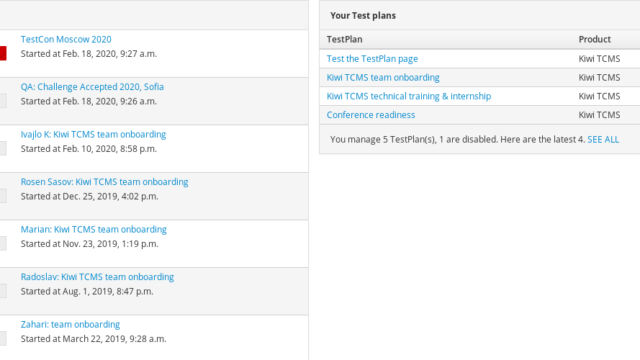Open Ivajlo K: Kiwi TCMS team onboarding

93,134
